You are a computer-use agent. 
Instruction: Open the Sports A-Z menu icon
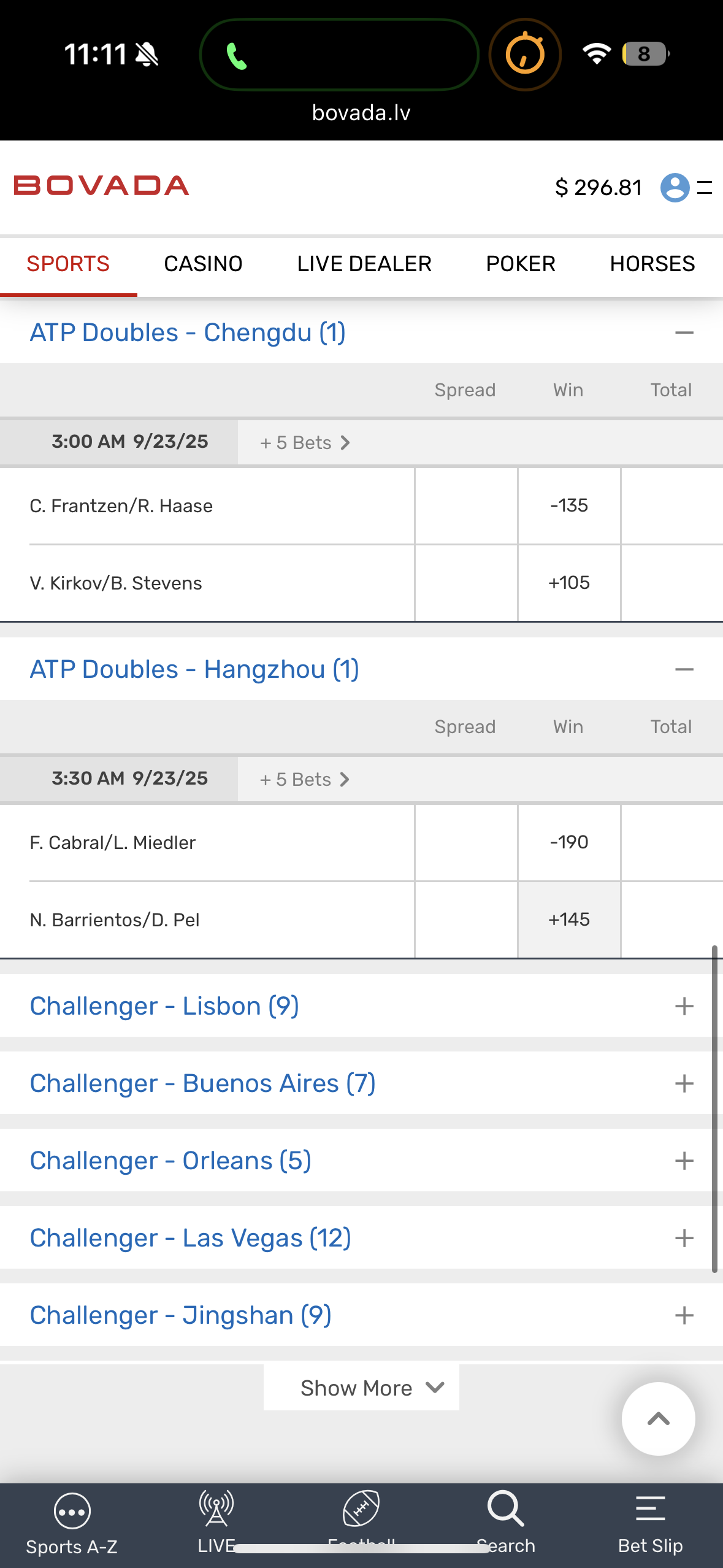point(72,1512)
